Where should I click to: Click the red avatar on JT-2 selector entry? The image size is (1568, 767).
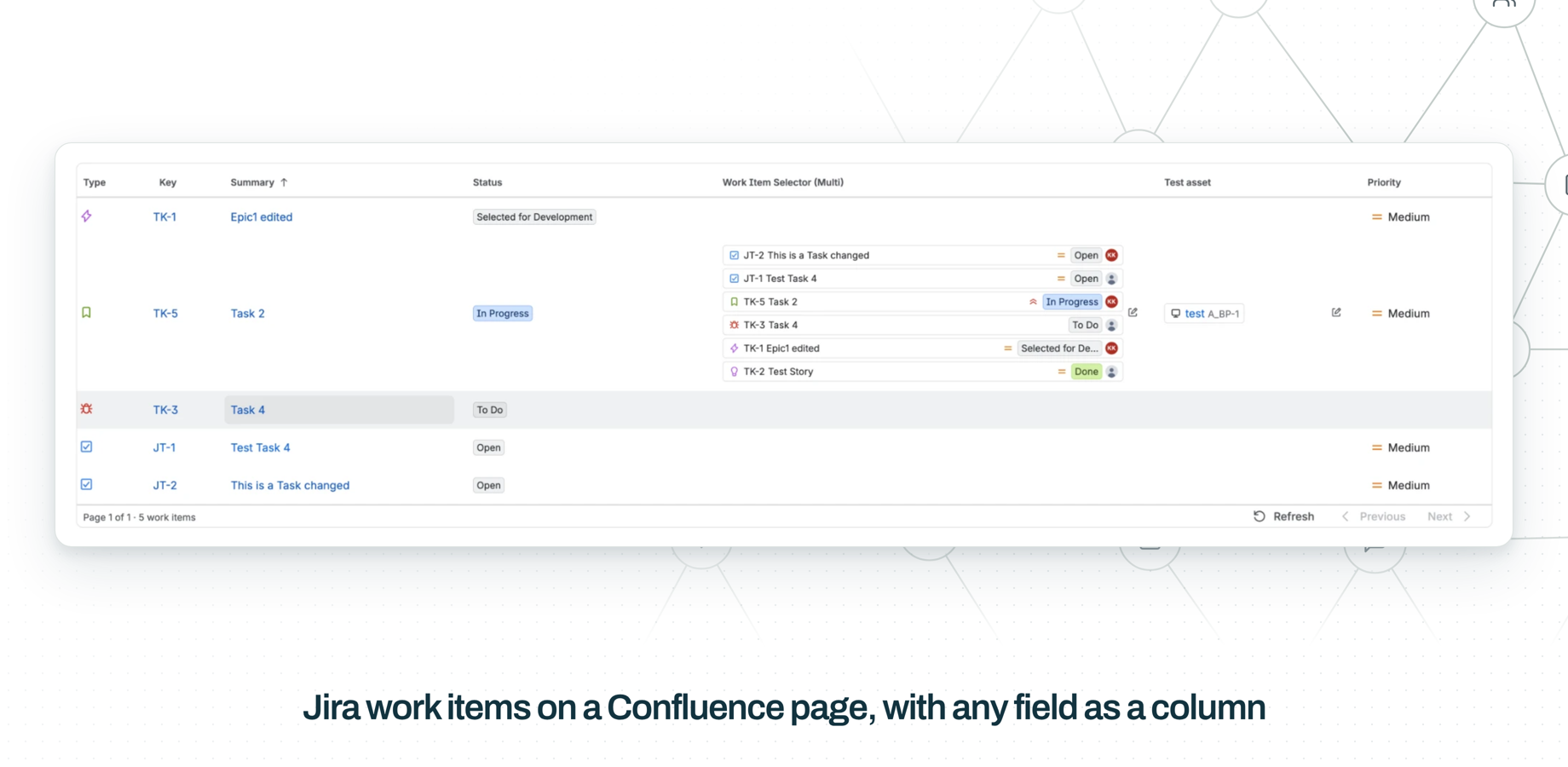[x=1112, y=255]
